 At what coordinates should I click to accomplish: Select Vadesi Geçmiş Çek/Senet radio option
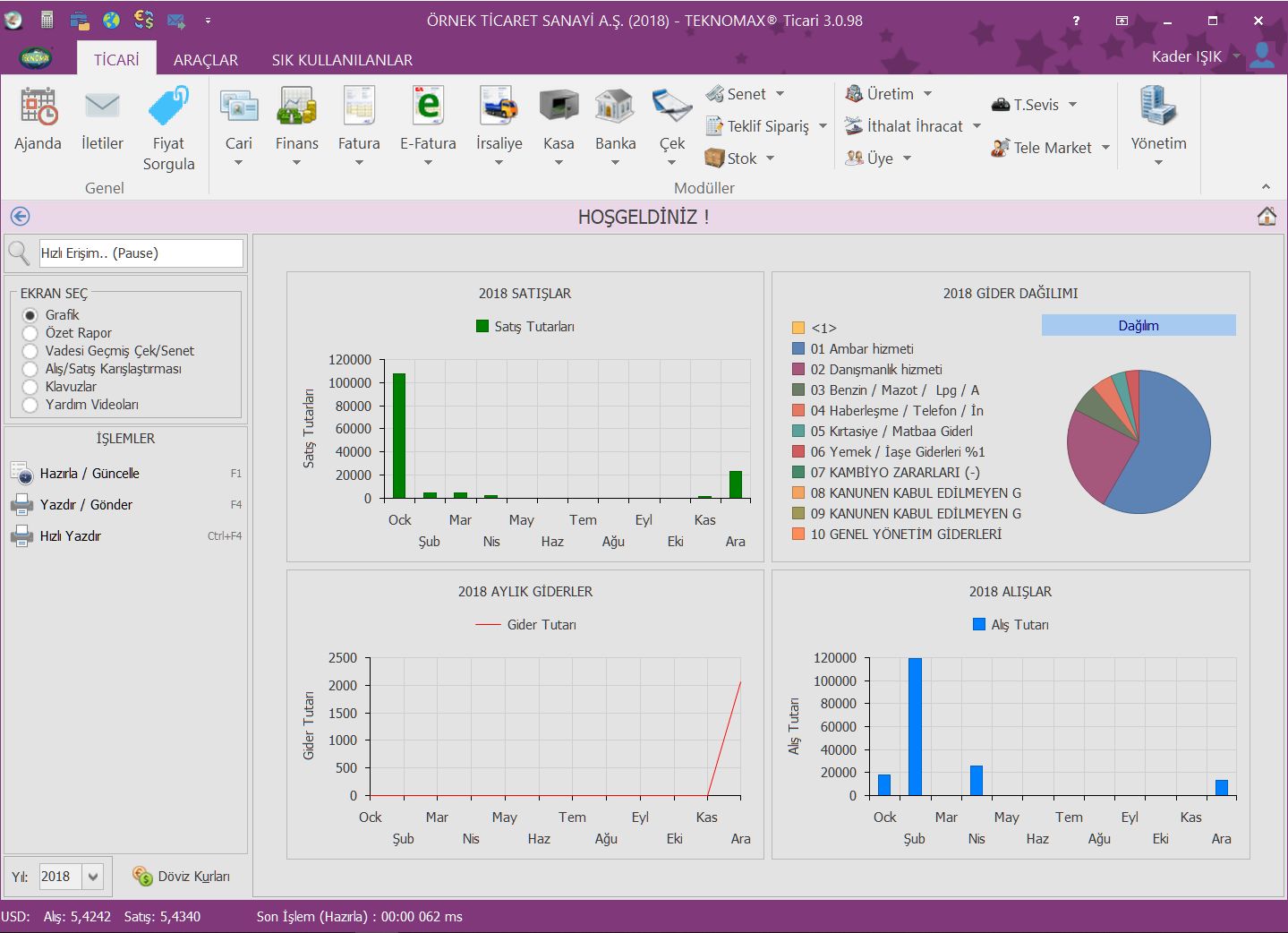30,351
